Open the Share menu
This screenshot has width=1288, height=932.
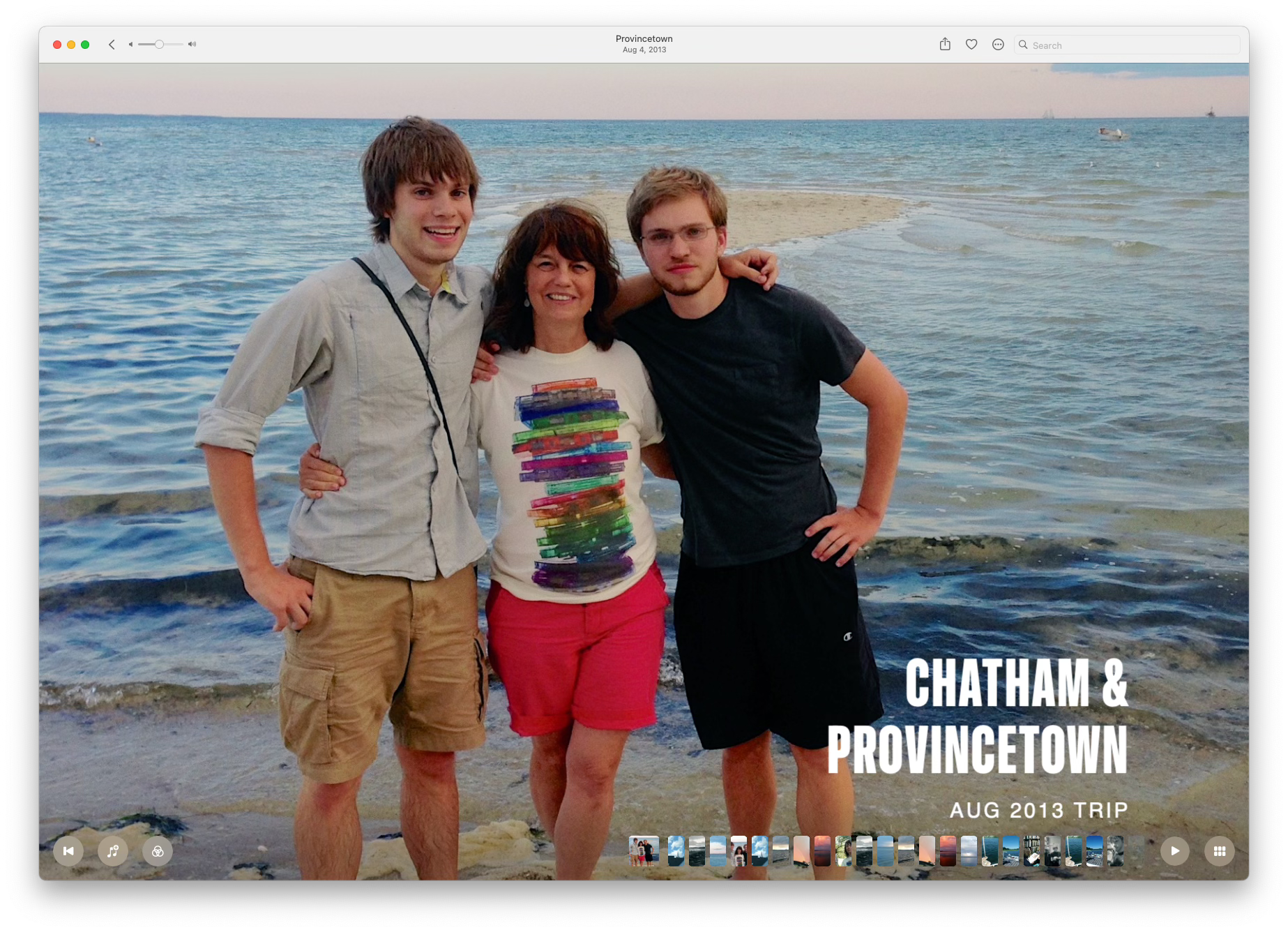click(x=945, y=45)
